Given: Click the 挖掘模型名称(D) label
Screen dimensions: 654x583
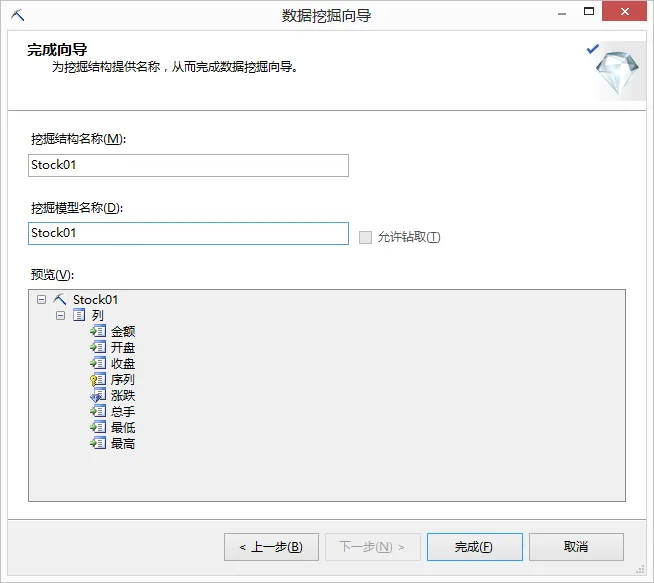Looking at the screenshot, I should coord(77,208).
